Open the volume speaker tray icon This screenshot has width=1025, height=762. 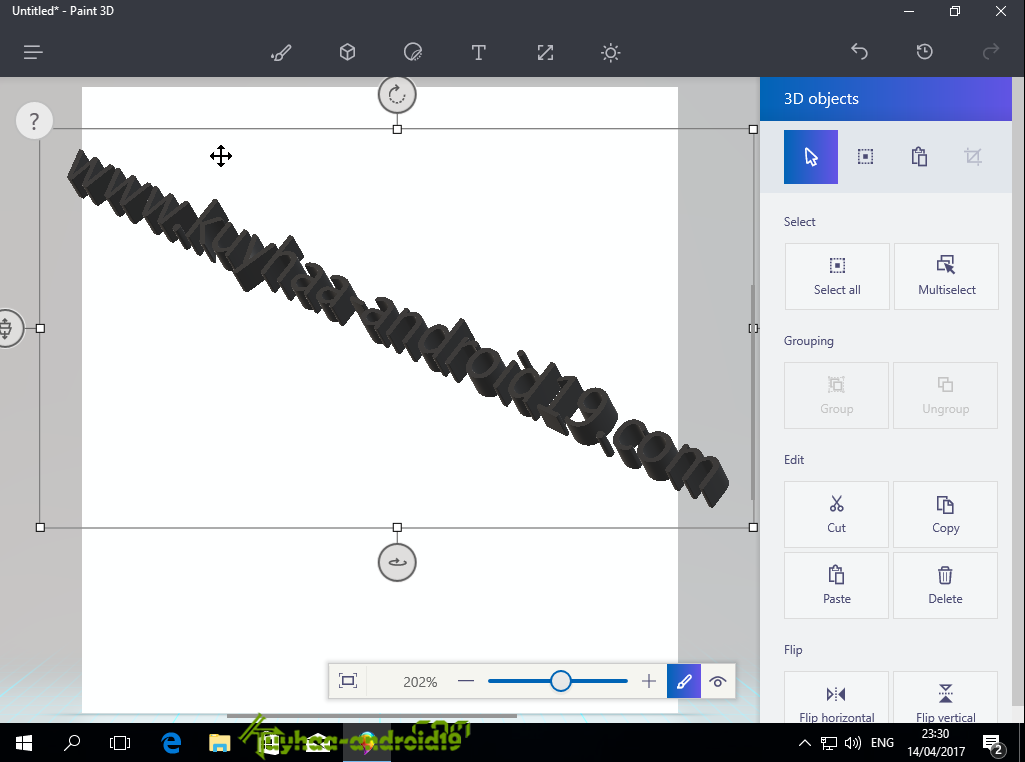(x=852, y=743)
